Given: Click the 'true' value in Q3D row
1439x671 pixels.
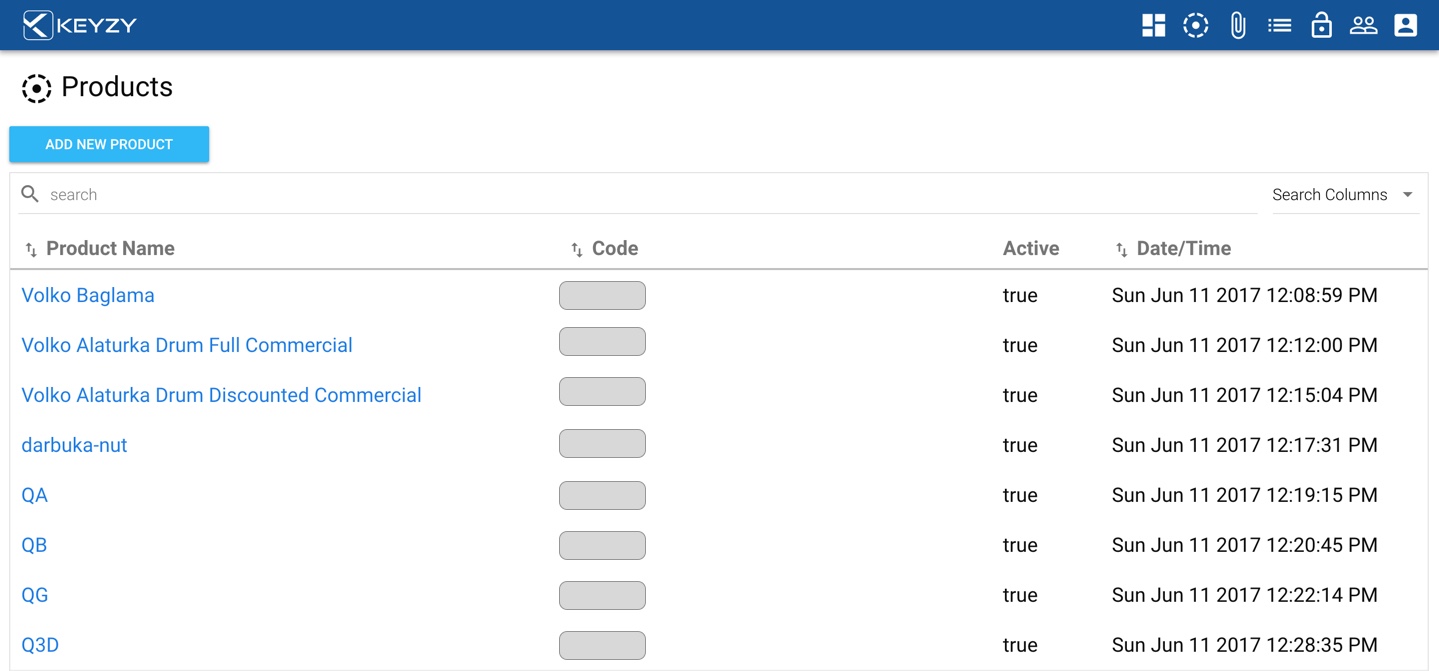Looking at the screenshot, I should (1020, 645).
